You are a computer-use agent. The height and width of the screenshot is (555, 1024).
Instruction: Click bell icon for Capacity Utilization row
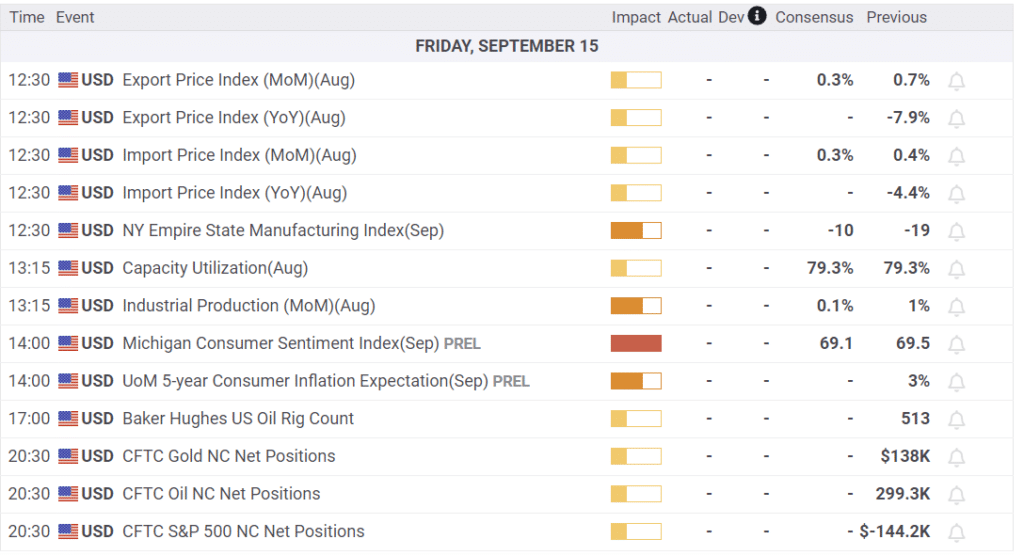tap(956, 269)
